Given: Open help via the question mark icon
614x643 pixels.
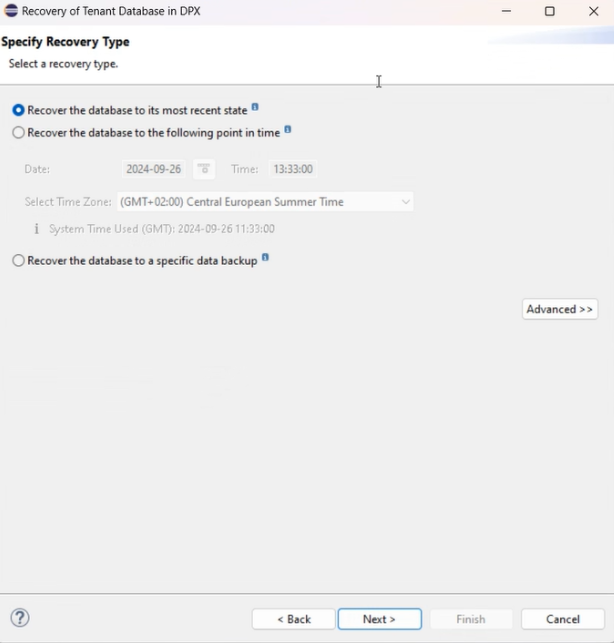Looking at the screenshot, I should coord(20,618).
